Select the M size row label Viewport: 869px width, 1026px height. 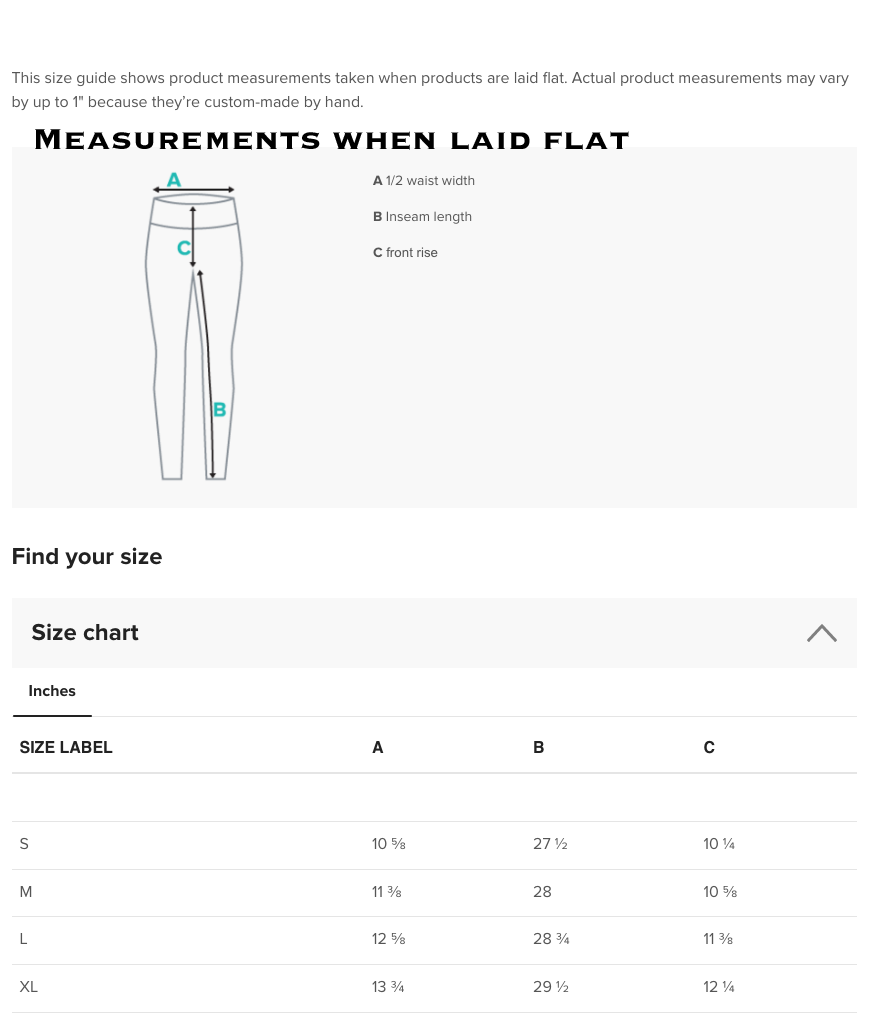point(26,892)
